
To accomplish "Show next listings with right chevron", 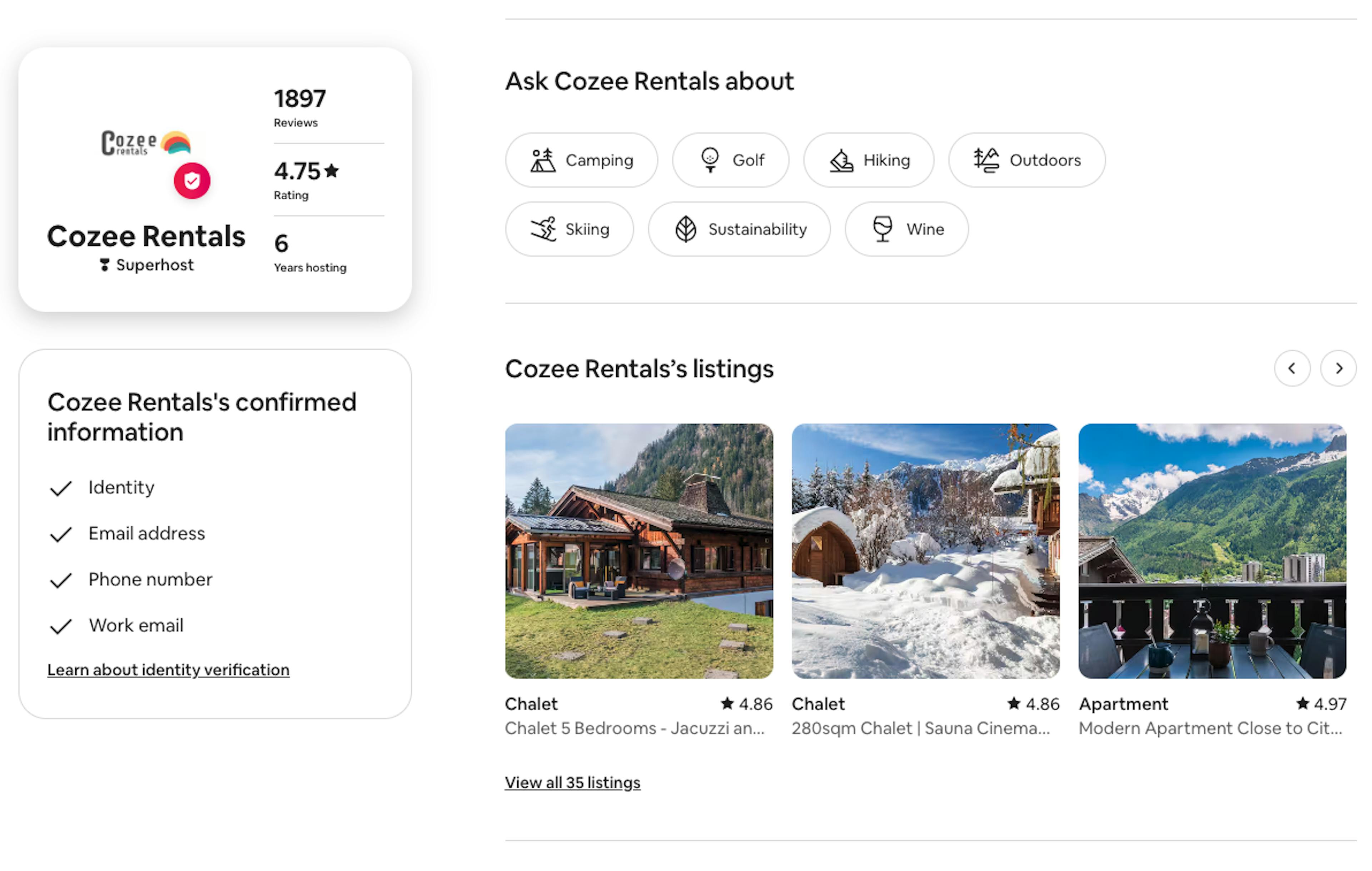I will pos(1338,369).
